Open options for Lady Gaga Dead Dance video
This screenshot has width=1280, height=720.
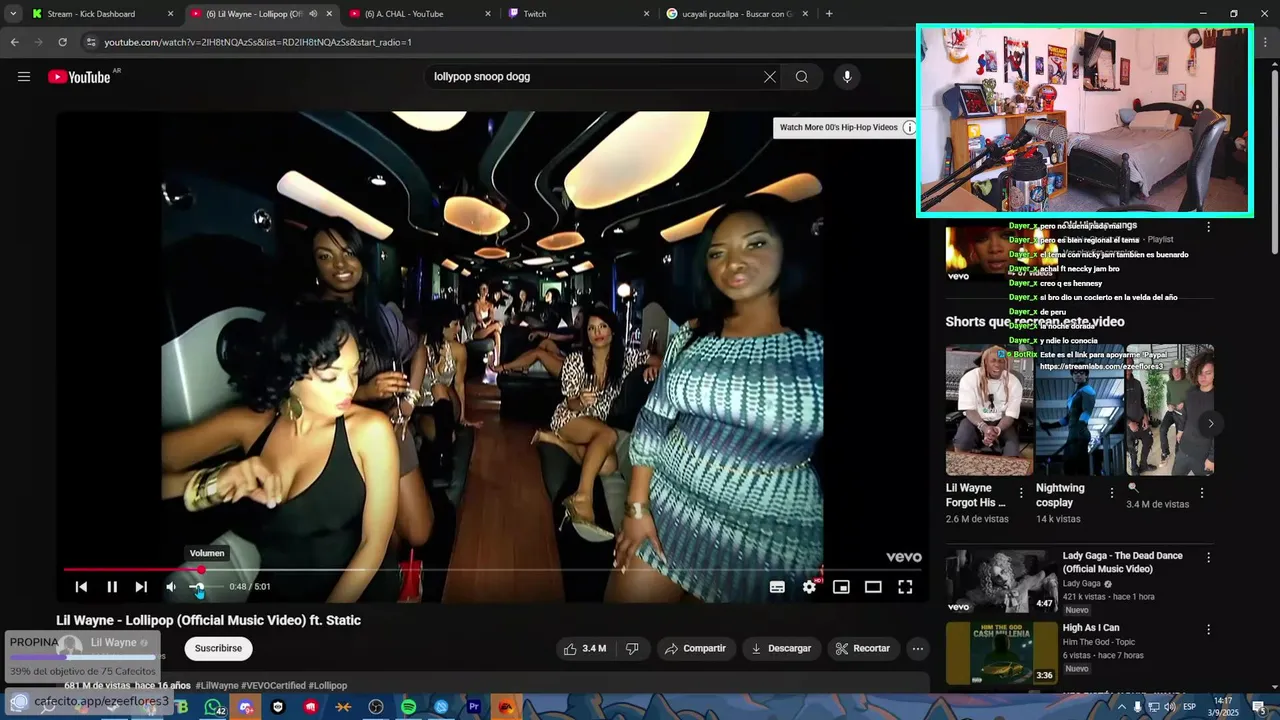click(x=1208, y=557)
